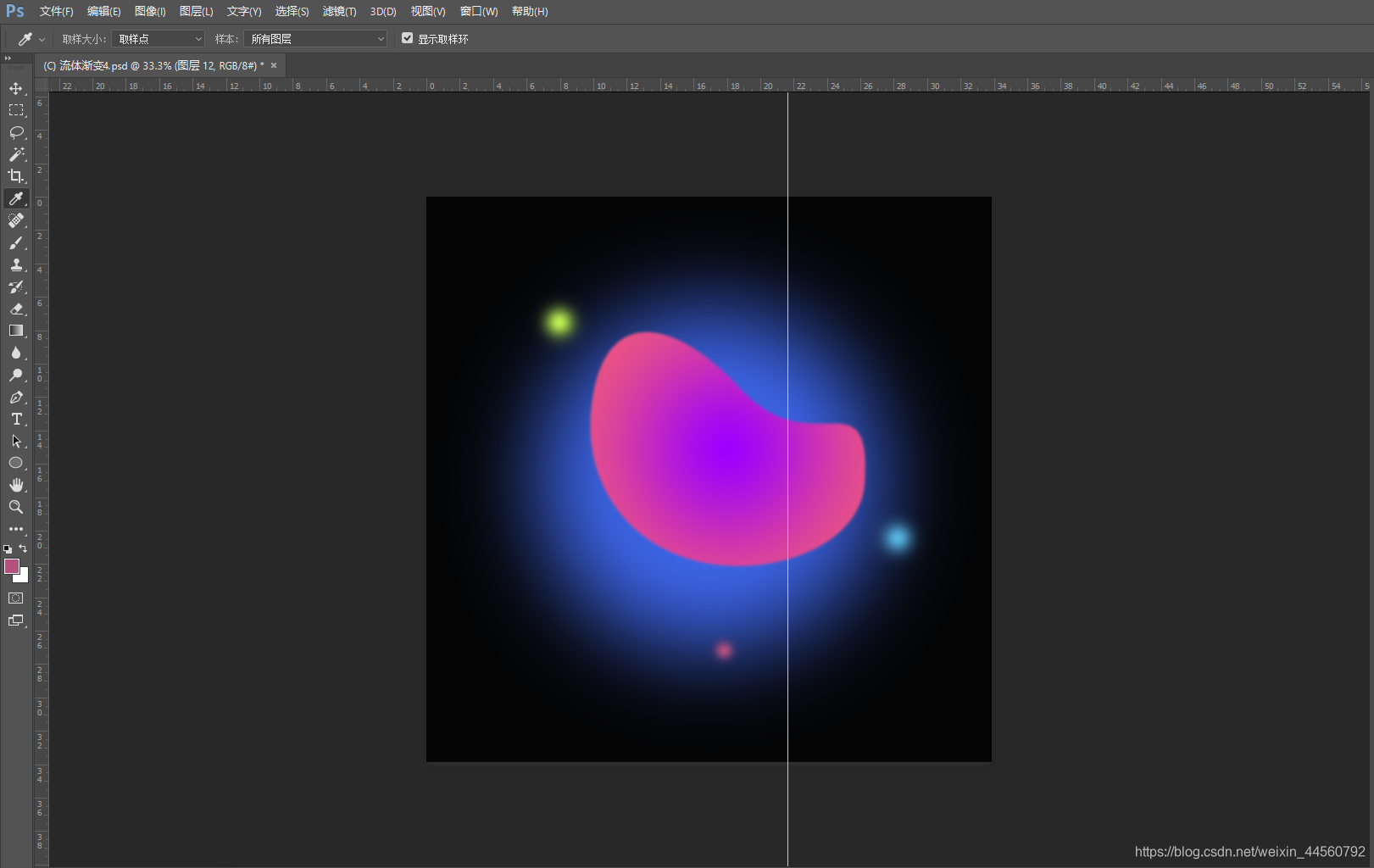The width and height of the screenshot is (1374, 868).
Task: Select the Move tool
Action: tap(16, 88)
